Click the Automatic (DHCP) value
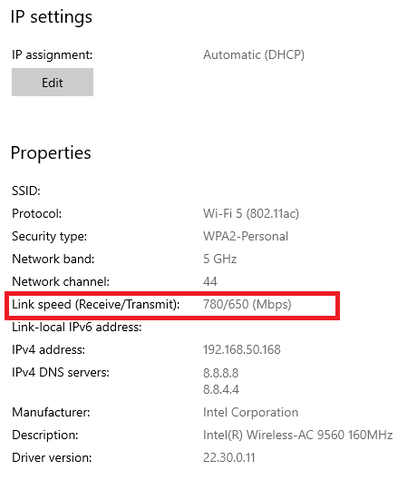417x480 pixels. 254,55
